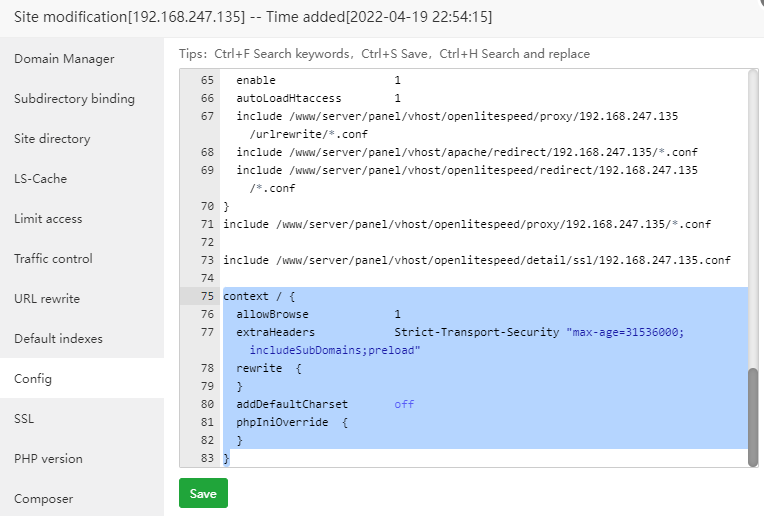Select Site directory in the sidebar
The height and width of the screenshot is (516, 764).
click(52, 139)
